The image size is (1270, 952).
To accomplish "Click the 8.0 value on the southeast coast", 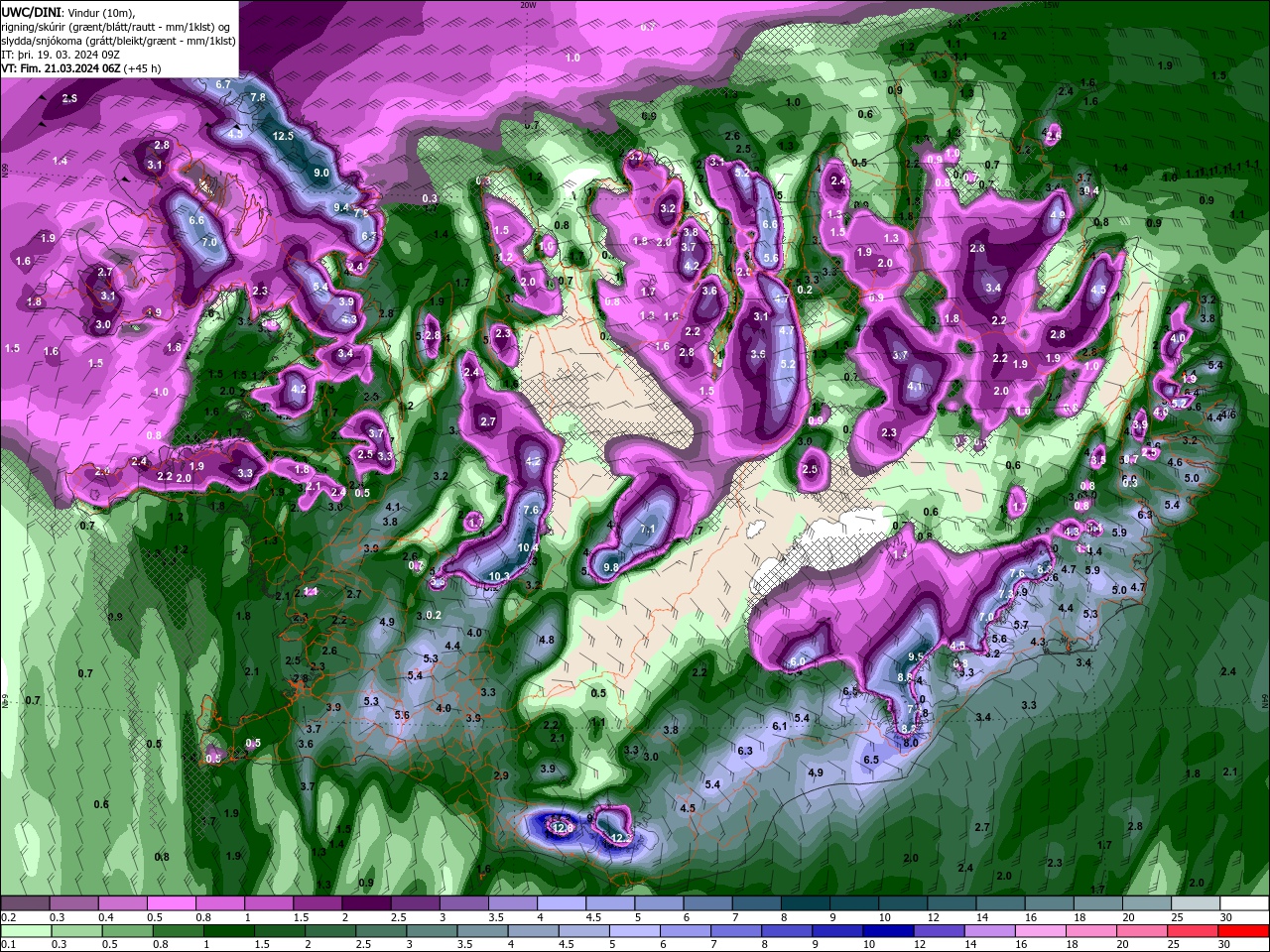I will pos(910,741).
